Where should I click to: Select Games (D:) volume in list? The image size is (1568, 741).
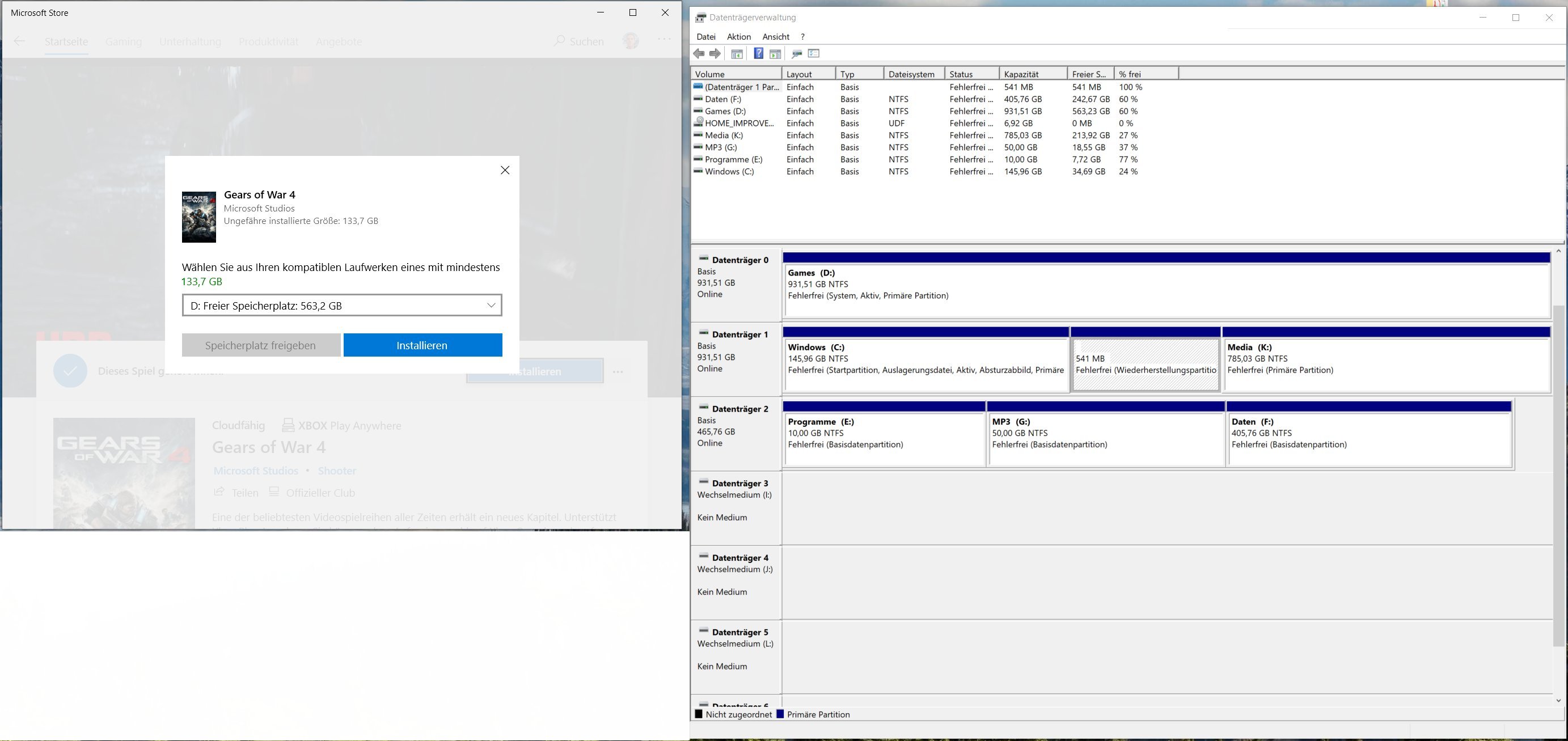pyautogui.click(x=725, y=111)
